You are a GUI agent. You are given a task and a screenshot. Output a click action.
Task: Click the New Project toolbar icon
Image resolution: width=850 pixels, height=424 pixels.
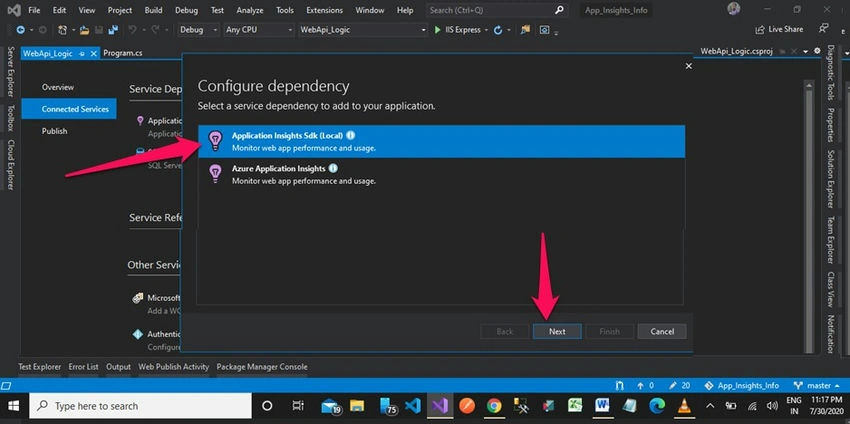[63, 30]
